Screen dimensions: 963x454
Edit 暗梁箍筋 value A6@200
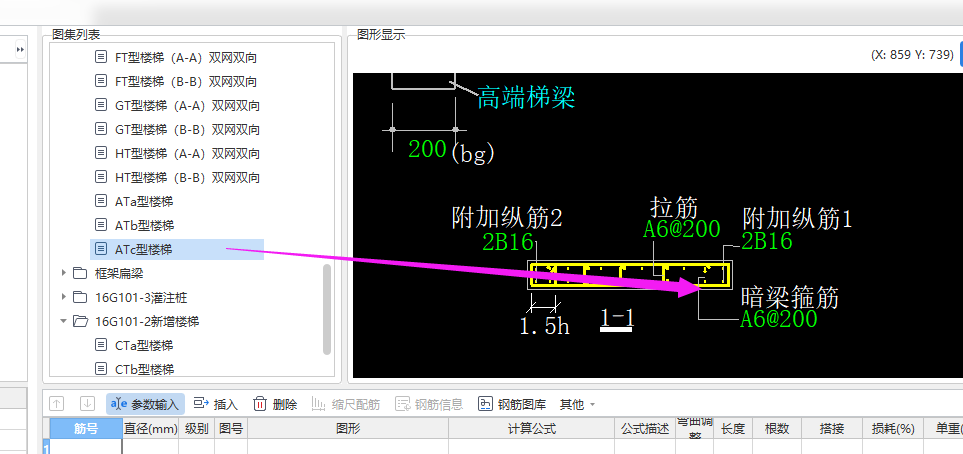pos(779,319)
